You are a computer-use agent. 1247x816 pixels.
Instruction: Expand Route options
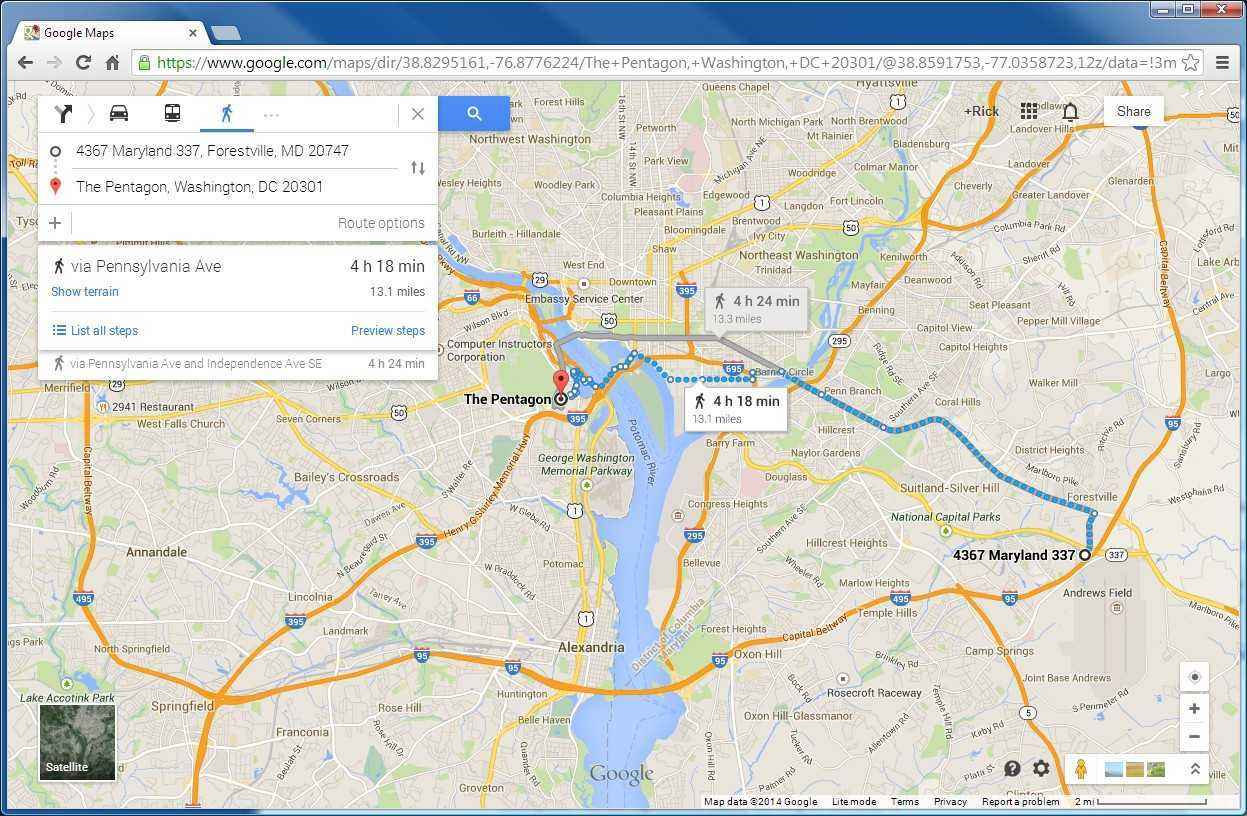380,223
